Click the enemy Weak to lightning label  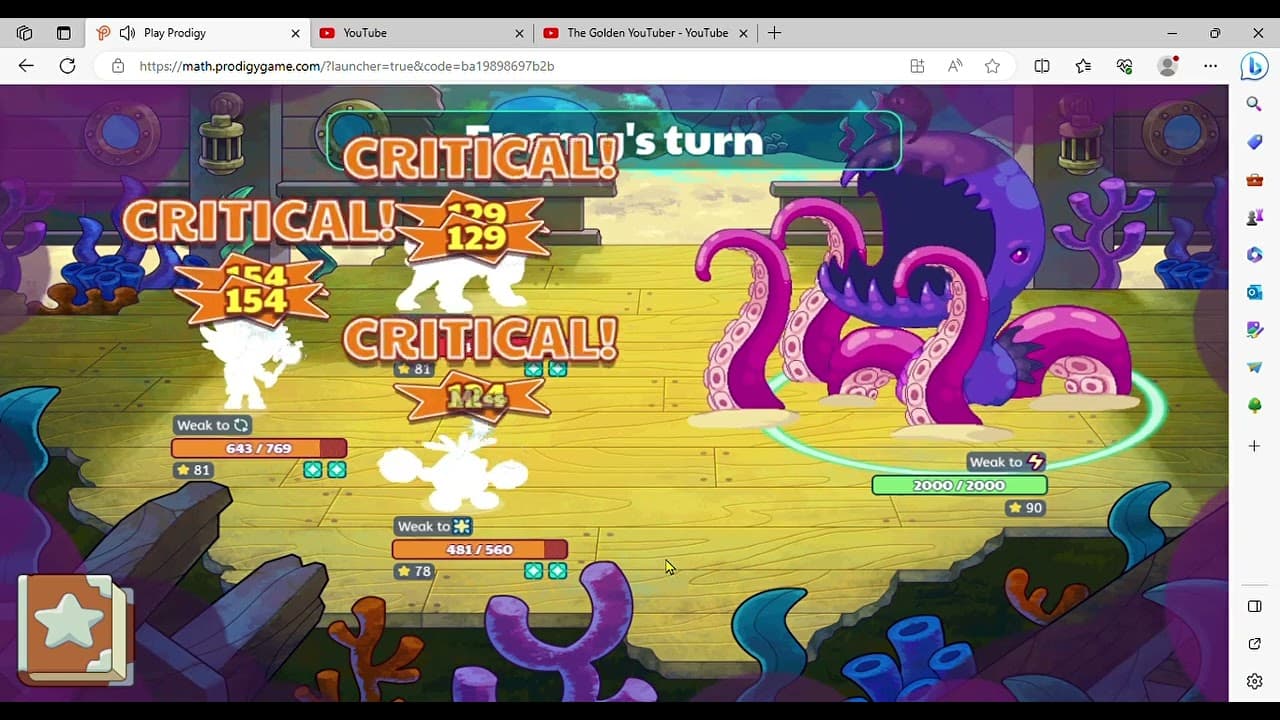coord(1007,462)
